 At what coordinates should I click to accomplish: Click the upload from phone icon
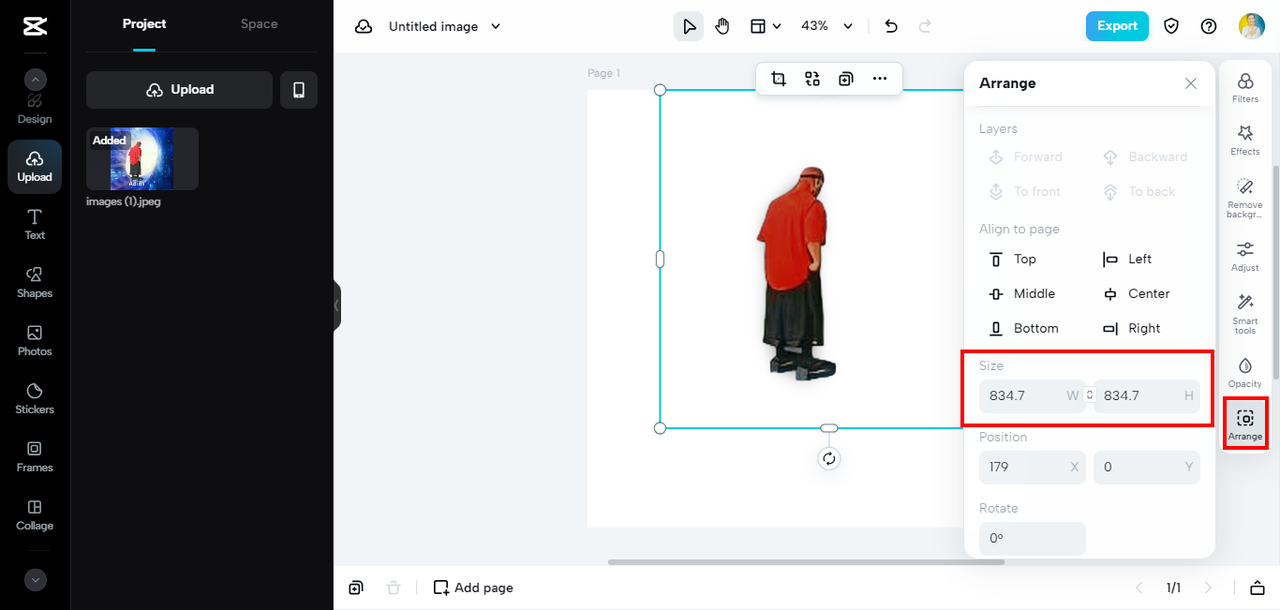coord(298,90)
